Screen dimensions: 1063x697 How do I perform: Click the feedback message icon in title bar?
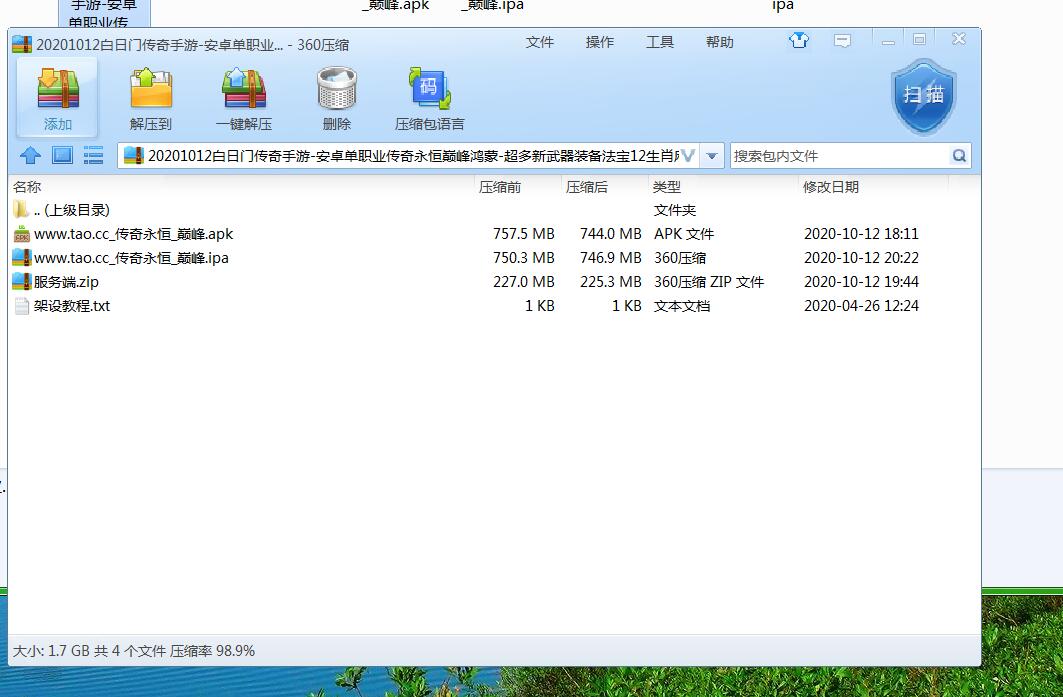[x=842, y=41]
